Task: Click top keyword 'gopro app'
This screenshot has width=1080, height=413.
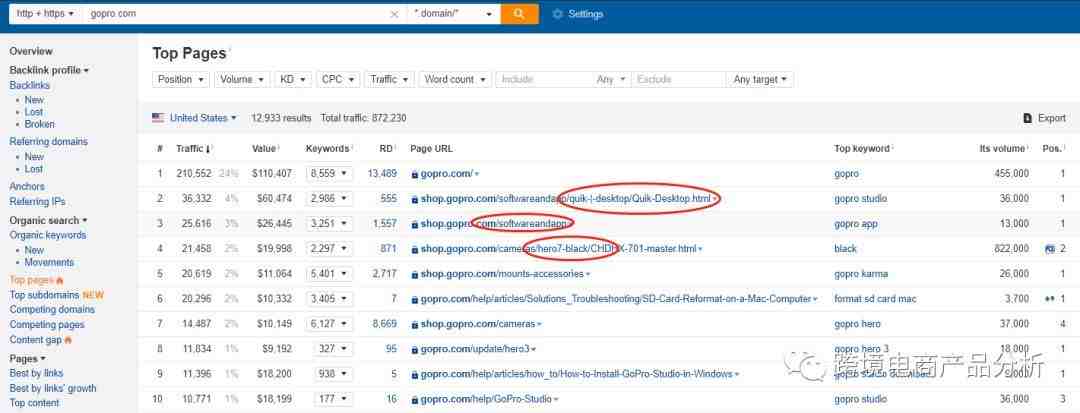Action: pos(858,224)
